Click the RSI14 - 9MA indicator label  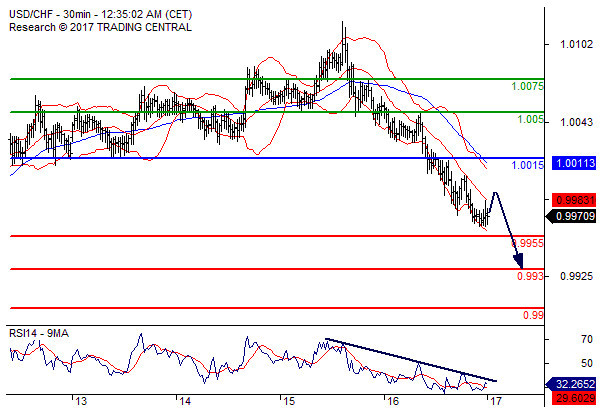tap(39, 333)
